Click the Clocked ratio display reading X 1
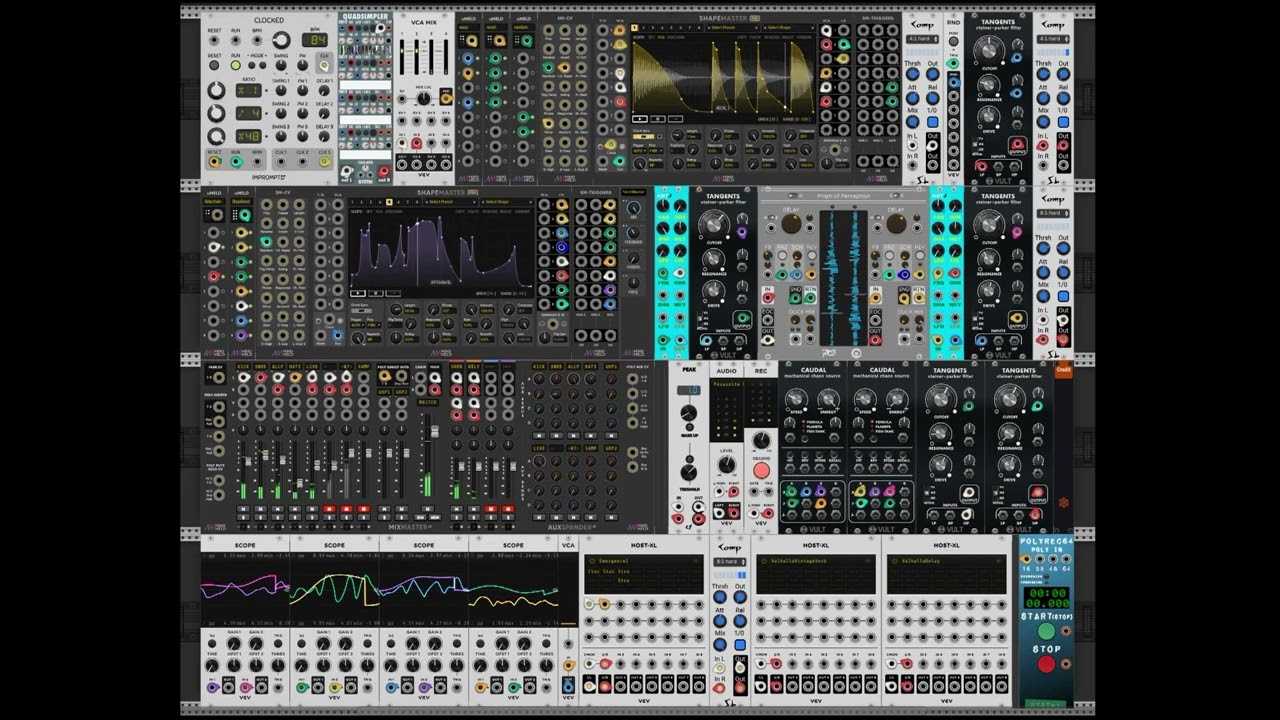The height and width of the screenshot is (720, 1280). point(249,90)
